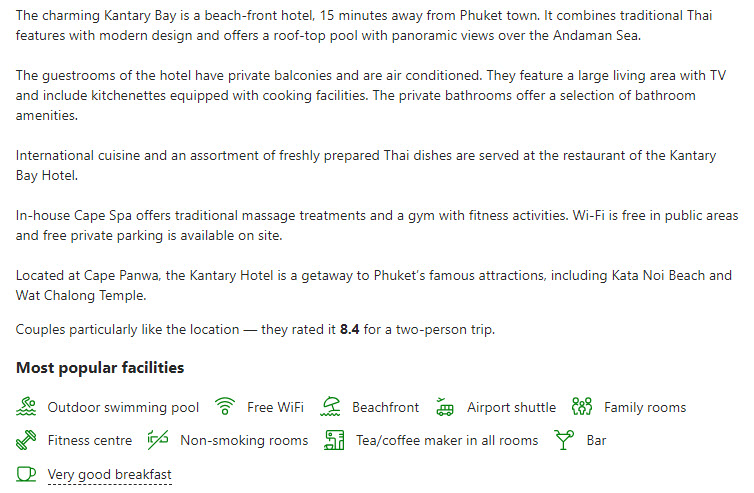This screenshot has width=754, height=493.
Task: Click the Bar cocktail glass icon
Action: click(x=564, y=440)
